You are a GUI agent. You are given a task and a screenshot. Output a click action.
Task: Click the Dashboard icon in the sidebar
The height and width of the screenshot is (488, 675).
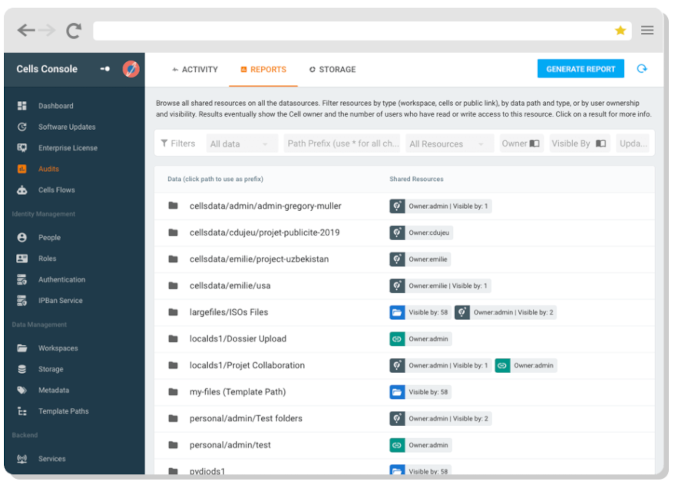pyautogui.click(x=22, y=106)
